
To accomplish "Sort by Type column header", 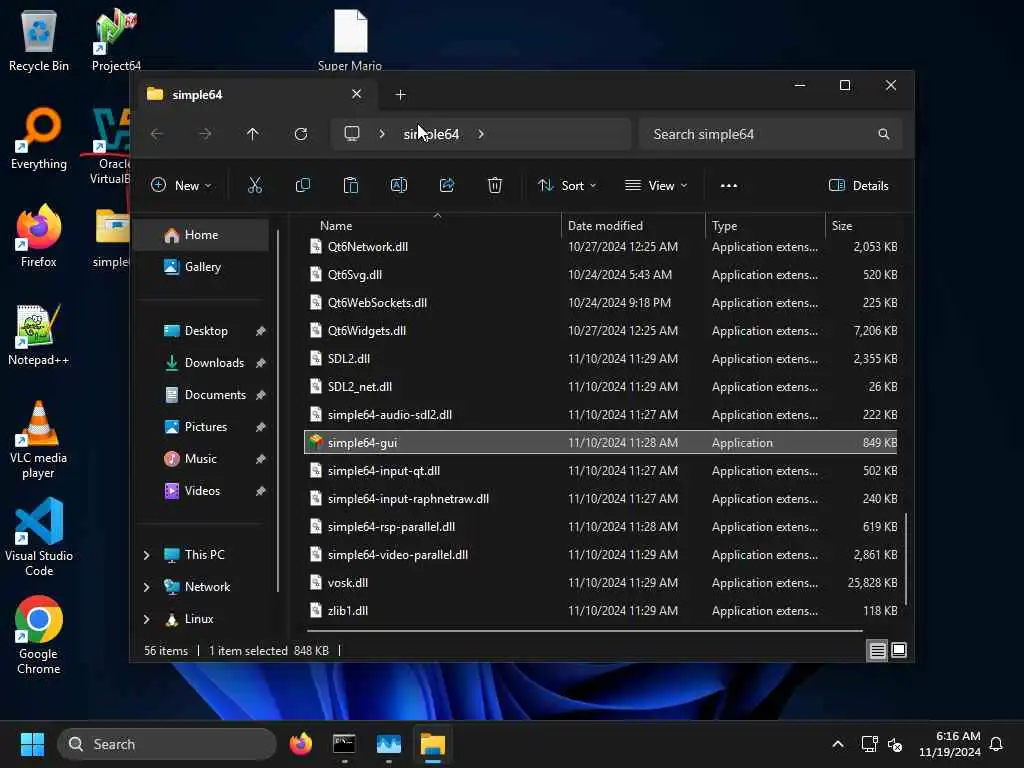I will (x=765, y=226).
